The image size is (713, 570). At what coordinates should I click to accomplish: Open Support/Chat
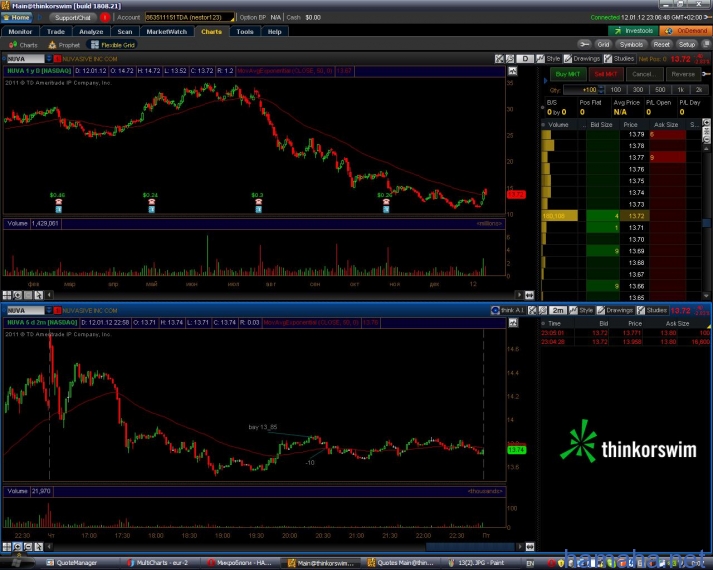click(72, 17)
